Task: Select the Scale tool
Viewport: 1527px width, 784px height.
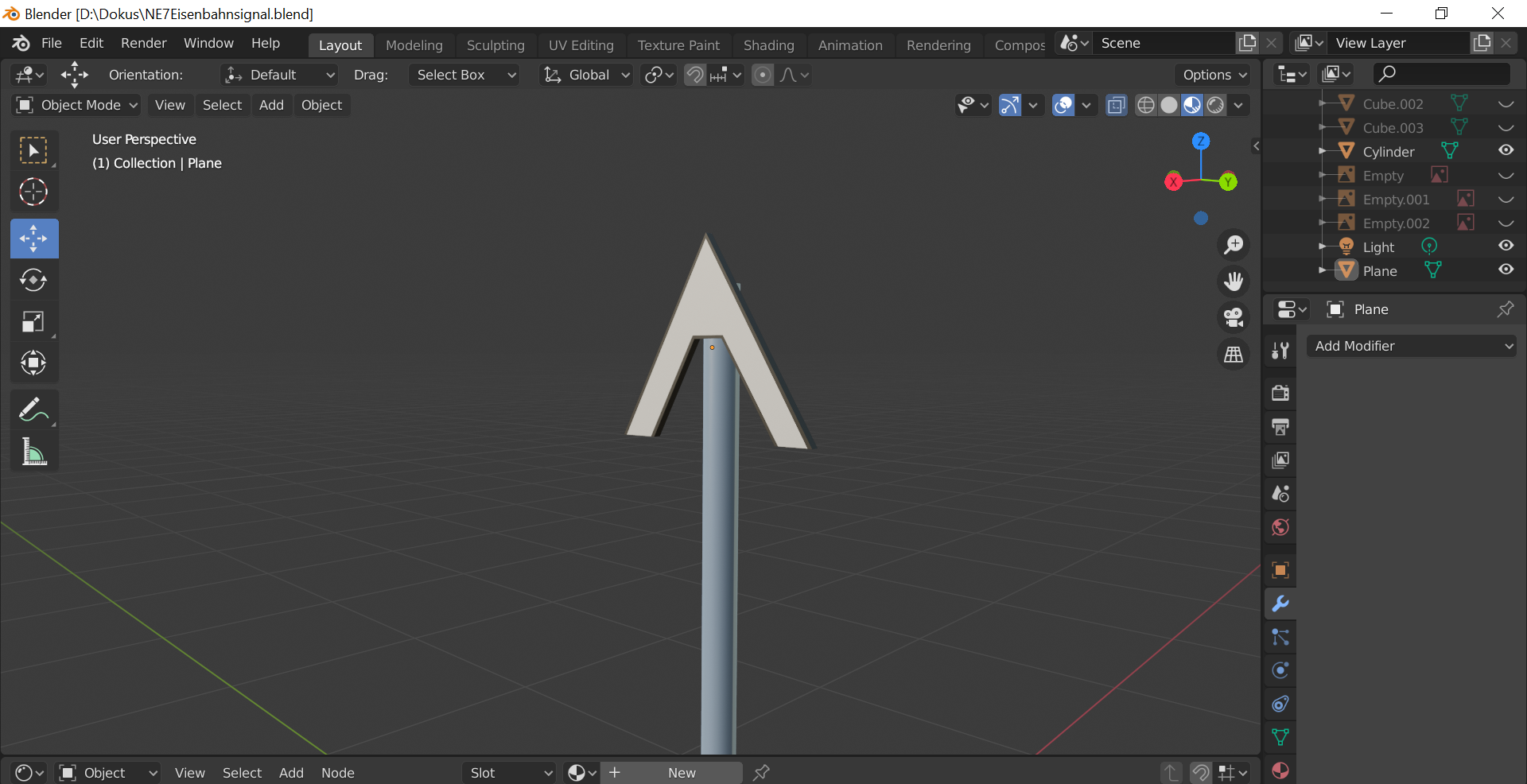Action: [33, 321]
